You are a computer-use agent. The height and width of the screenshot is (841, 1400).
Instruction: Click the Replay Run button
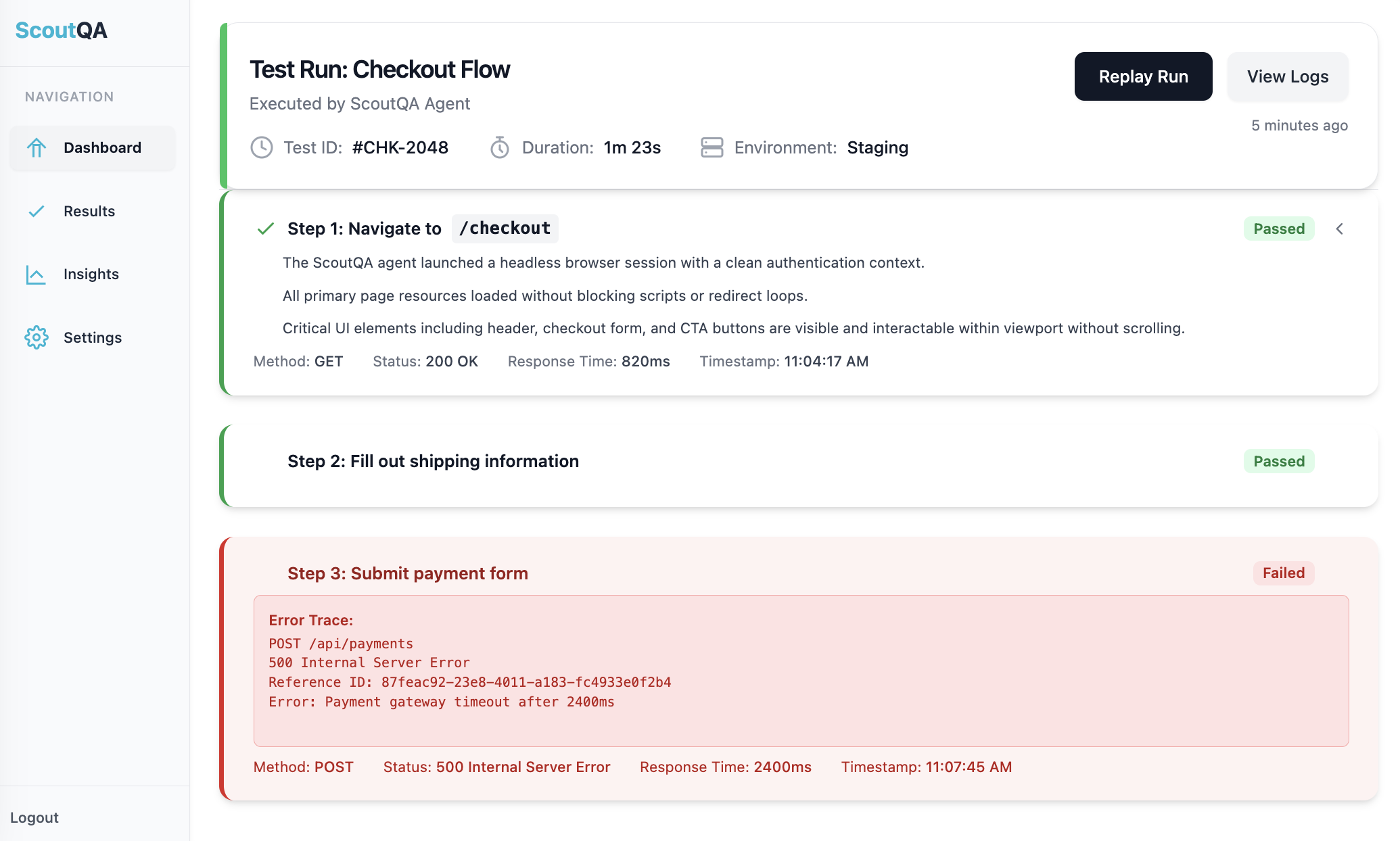(1143, 76)
